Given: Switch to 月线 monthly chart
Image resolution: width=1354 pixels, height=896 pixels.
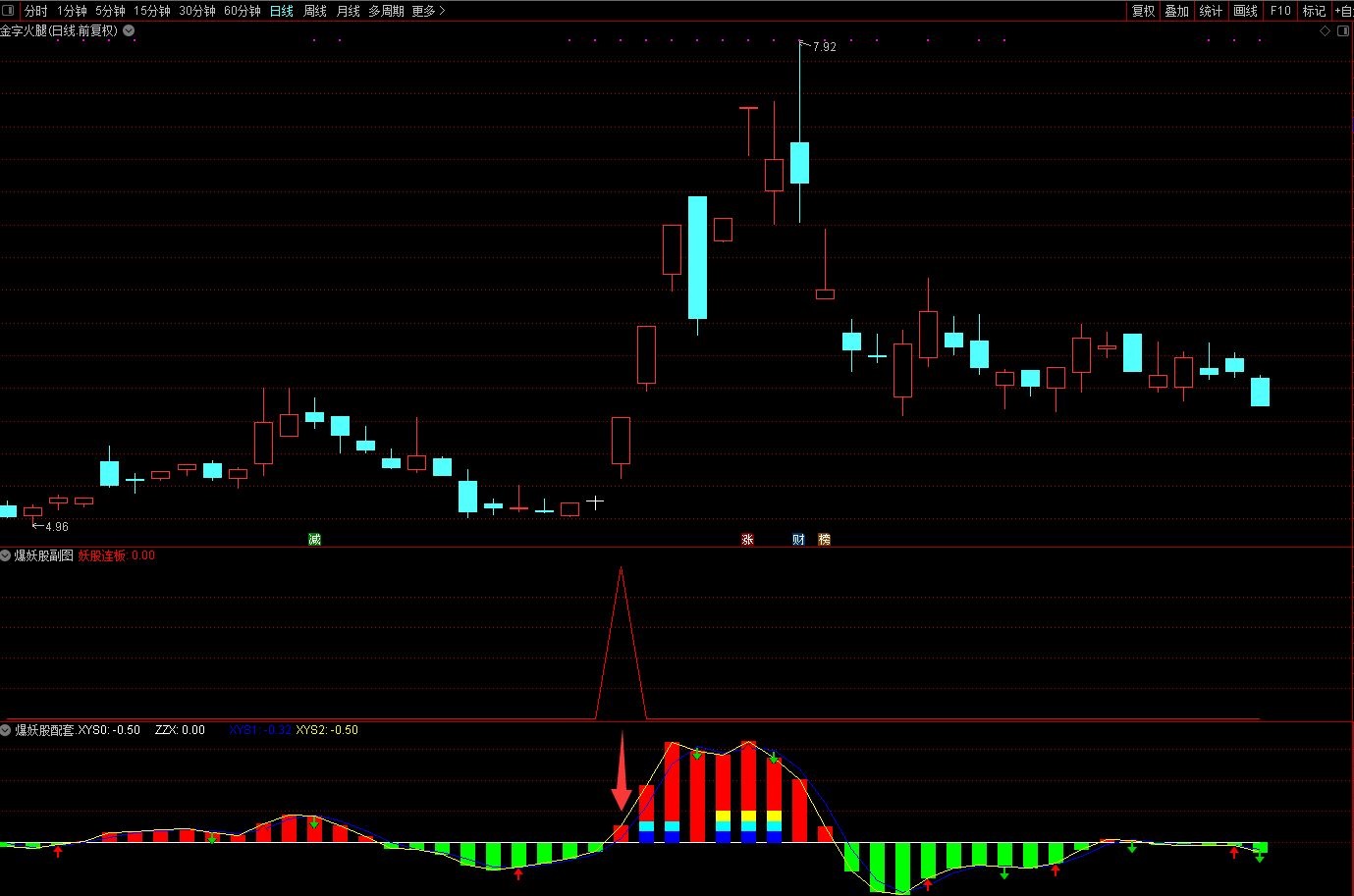Looking at the screenshot, I should click(x=349, y=11).
